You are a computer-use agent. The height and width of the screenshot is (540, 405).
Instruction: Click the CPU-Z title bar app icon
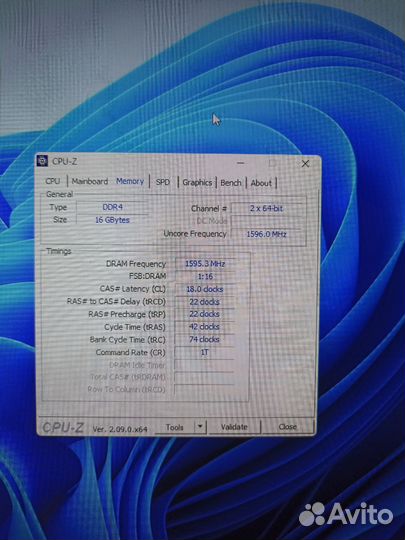point(42,161)
